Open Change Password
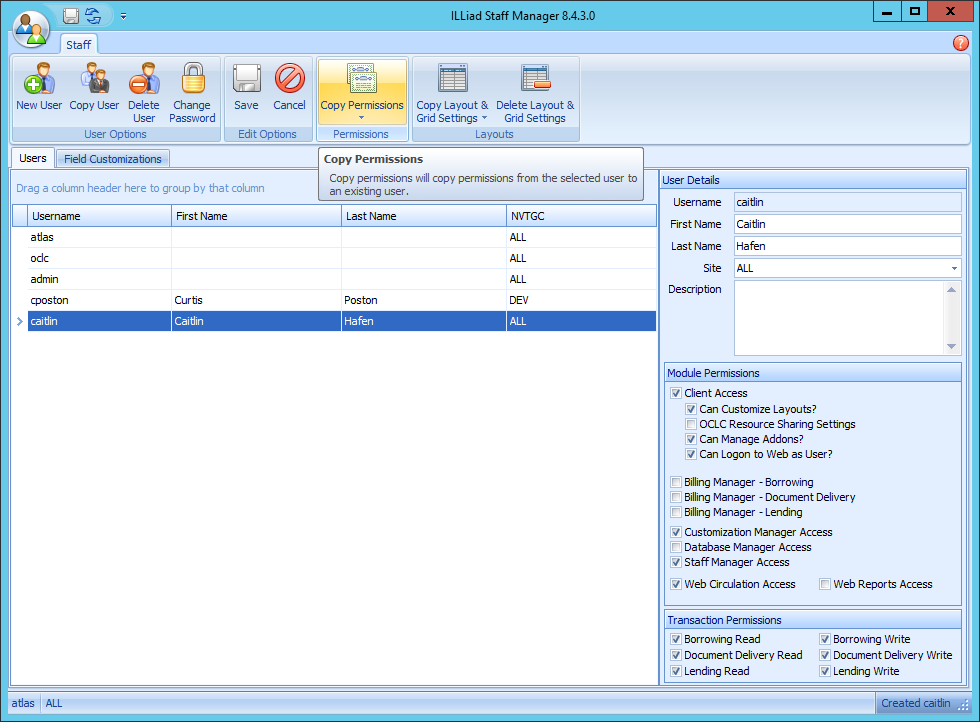The width and height of the screenshot is (980, 722). [x=191, y=88]
